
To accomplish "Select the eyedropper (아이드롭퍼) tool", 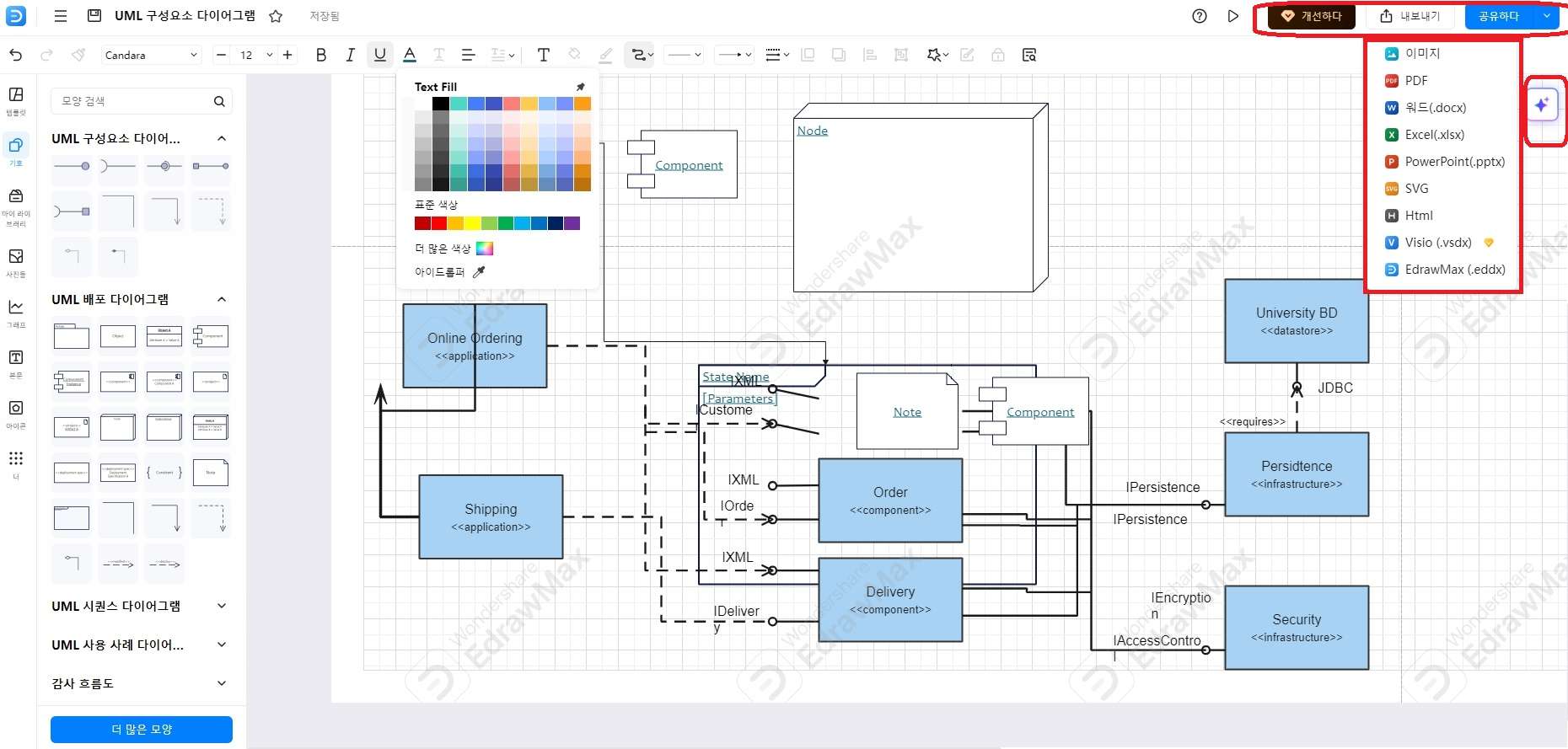I will click(x=450, y=272).
